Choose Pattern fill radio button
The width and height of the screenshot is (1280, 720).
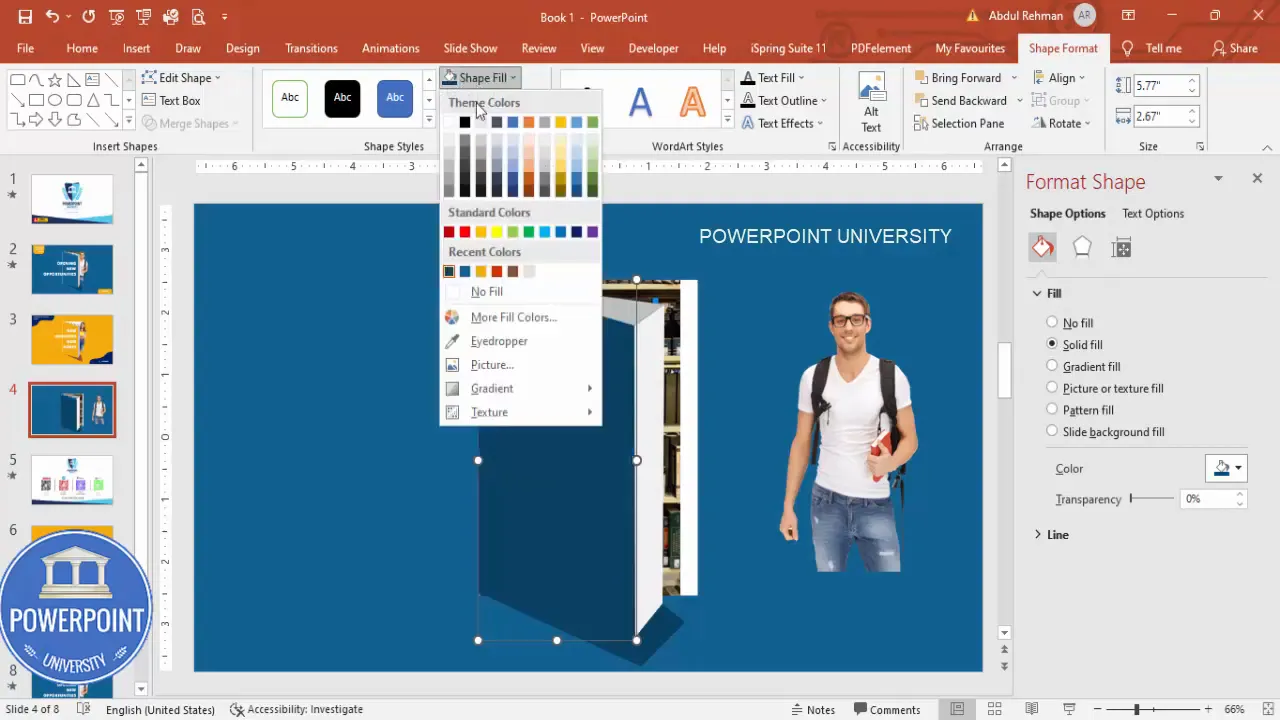click(1052, 409)
